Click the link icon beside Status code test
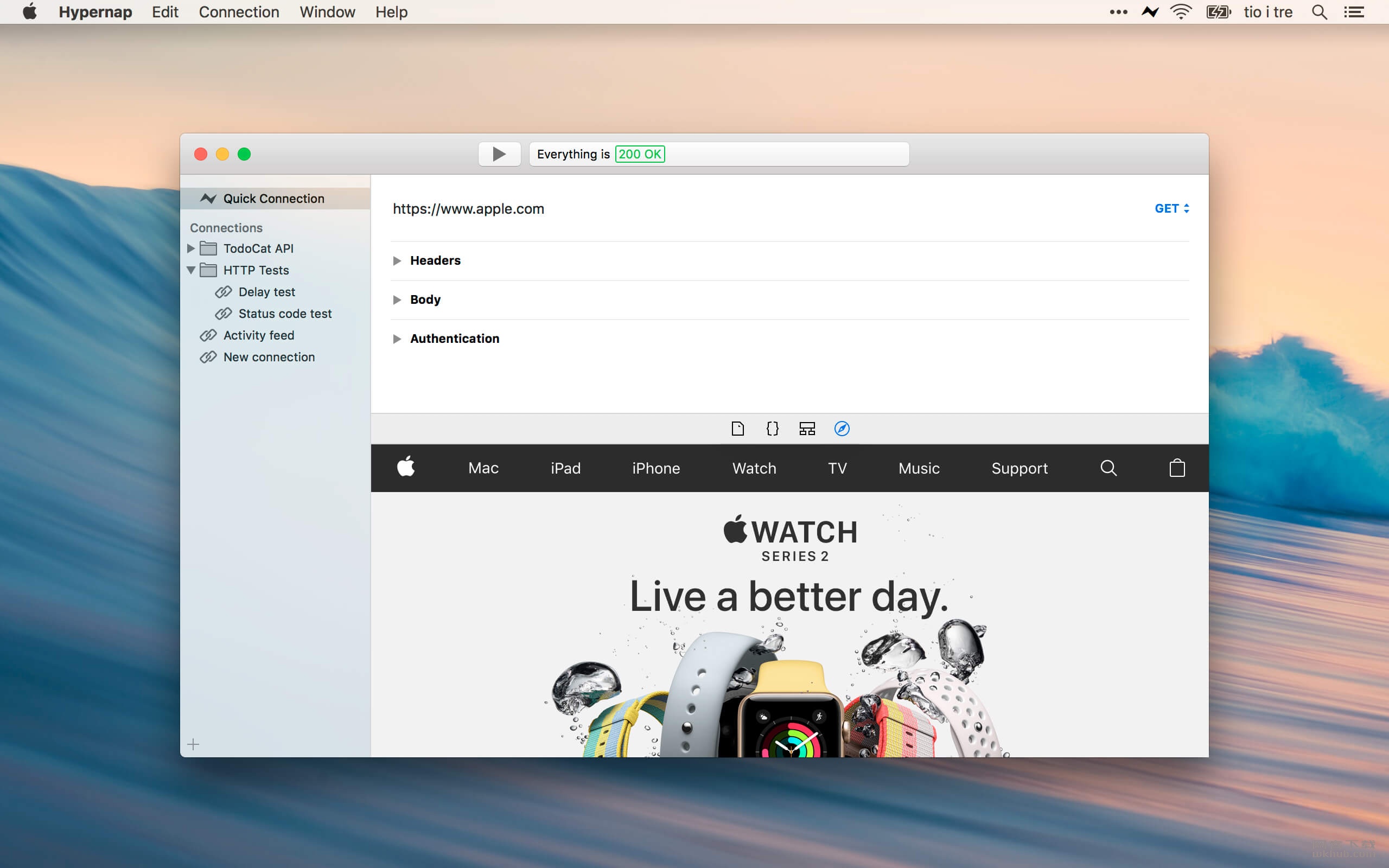Image resolution: width=1389 pixels, height=868 pixels. click(x=224, y=314)
